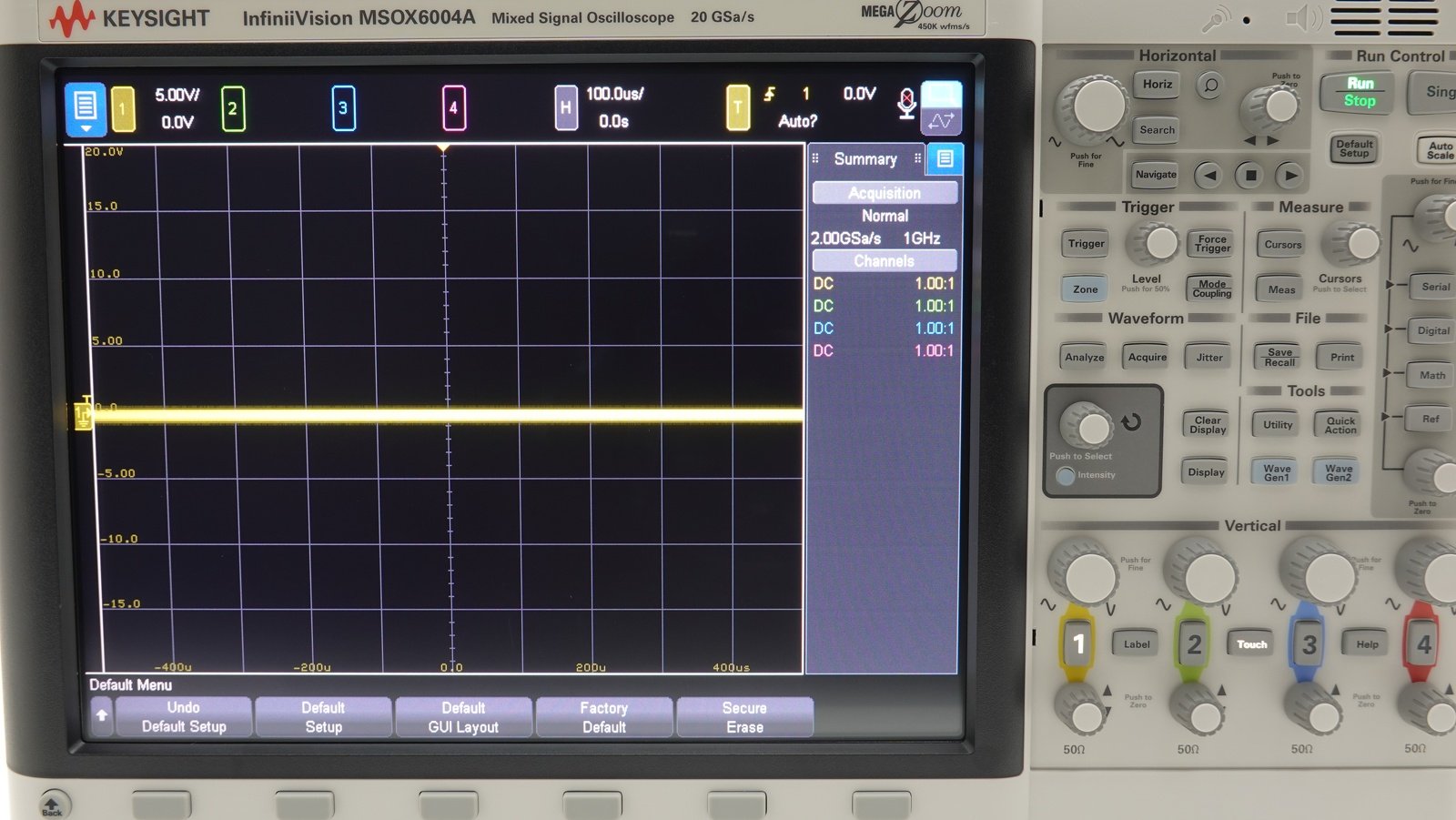Viewport: 1456px width, 820px height.
Task: Open the Summary sidebar list icon
Action: (945, 159)
